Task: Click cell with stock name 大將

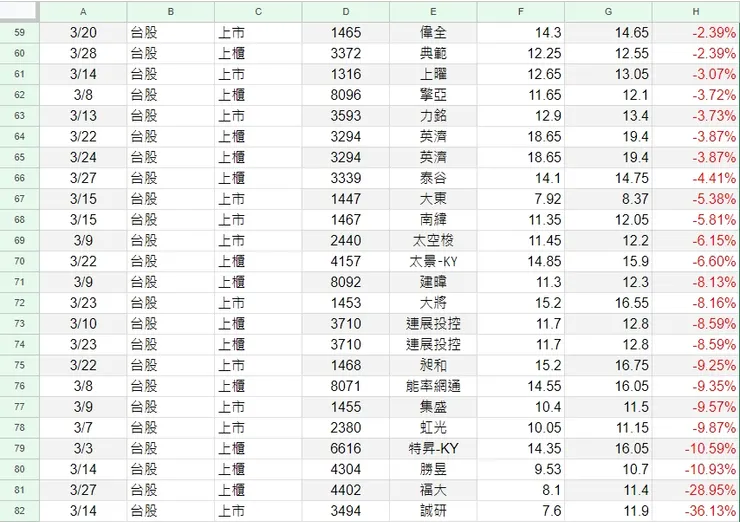Action: point(433,303)
